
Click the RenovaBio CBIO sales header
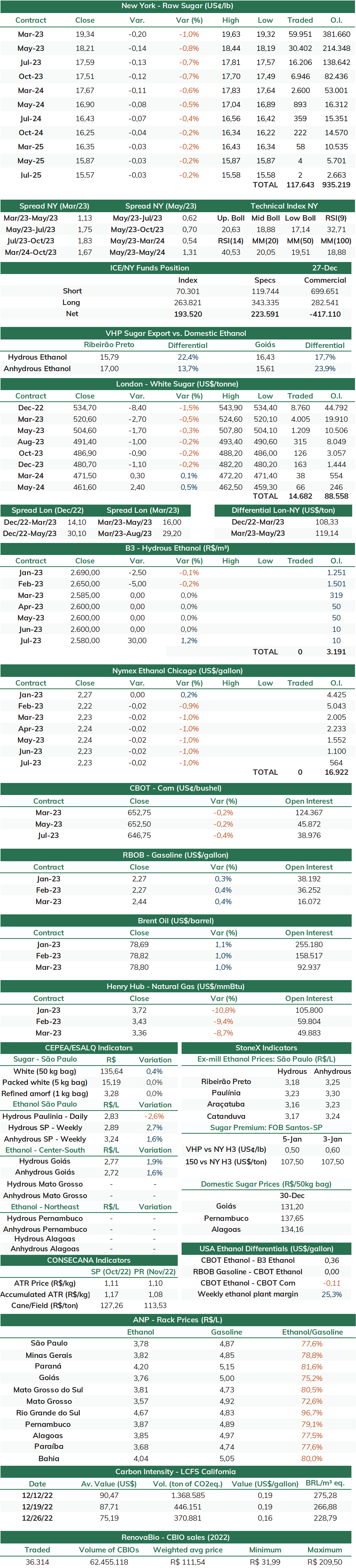coord(176,1538)
